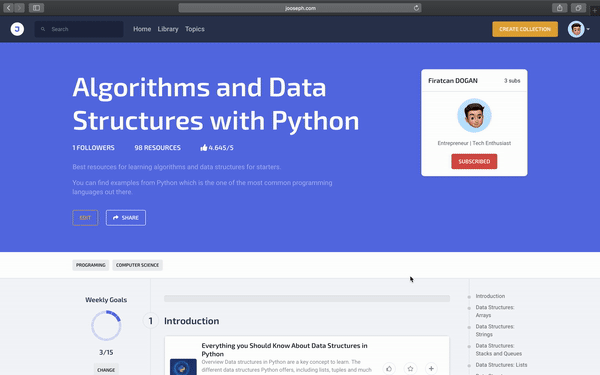Jump to Data Structures: Lists in outline
The image size is (600, 375).
(501, 365)
